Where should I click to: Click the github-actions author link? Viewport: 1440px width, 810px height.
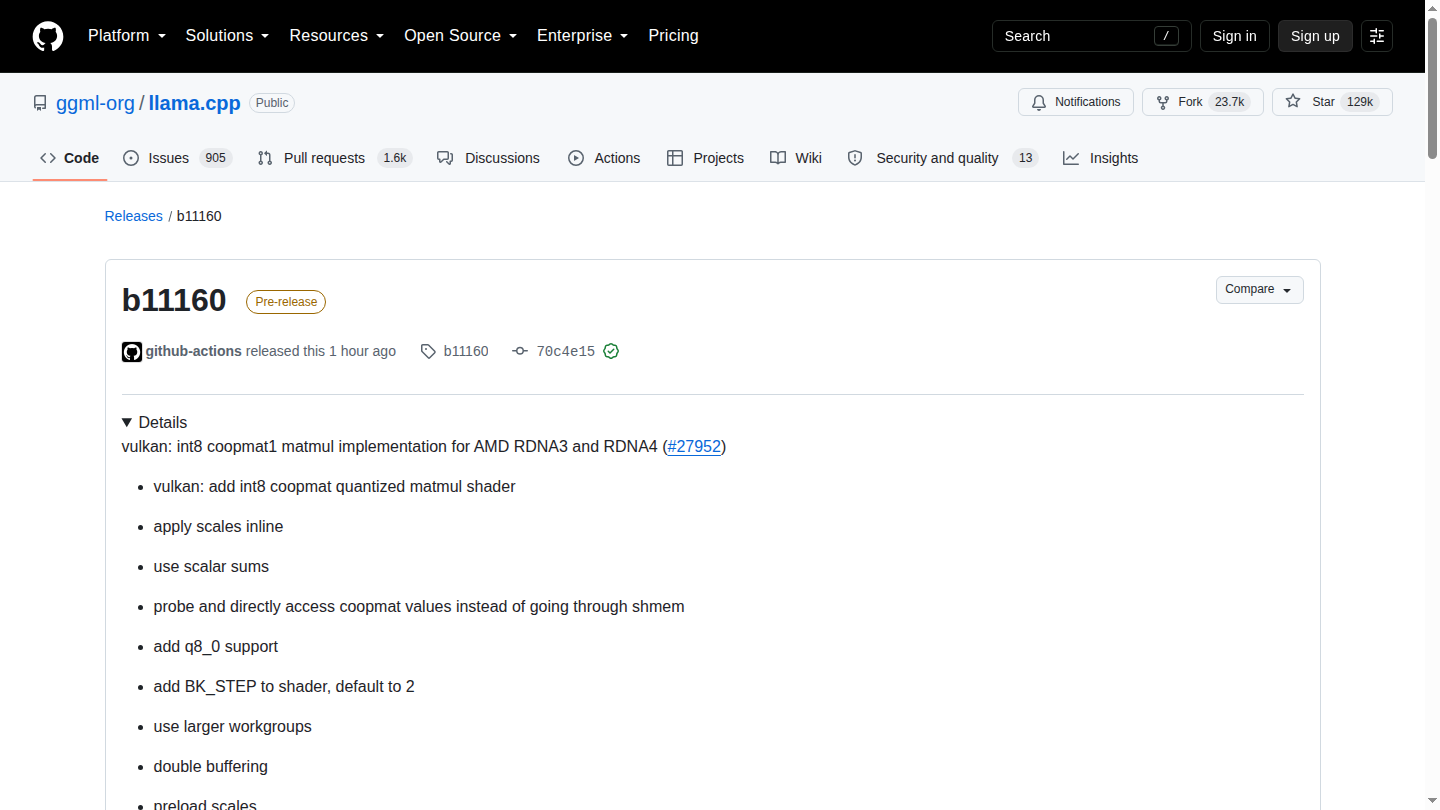(194, 352)
